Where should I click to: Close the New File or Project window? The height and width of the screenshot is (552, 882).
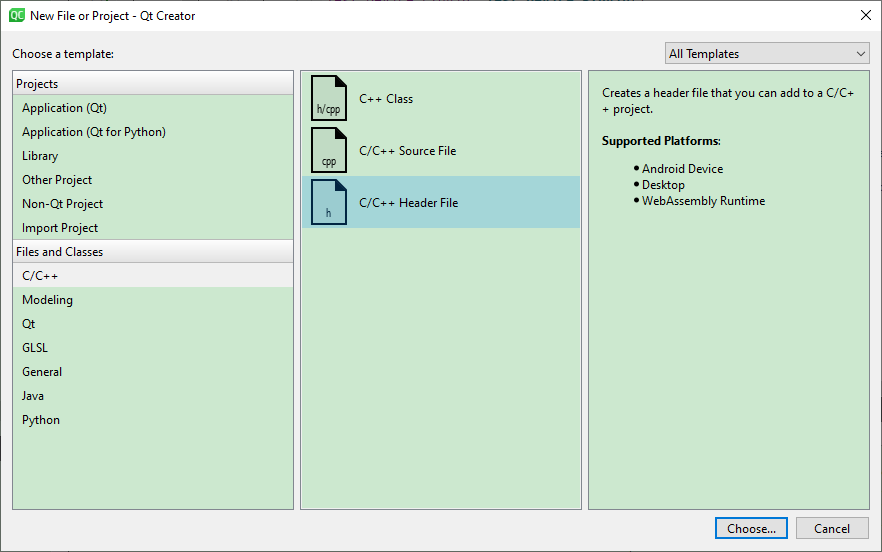tap(866, 15)
